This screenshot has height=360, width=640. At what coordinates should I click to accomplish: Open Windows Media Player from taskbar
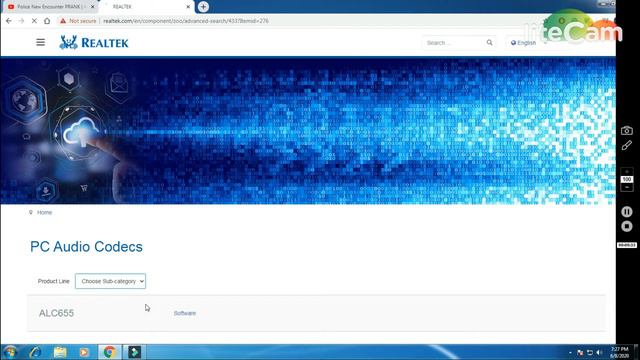pyautogui.click(x=84, y=352)
